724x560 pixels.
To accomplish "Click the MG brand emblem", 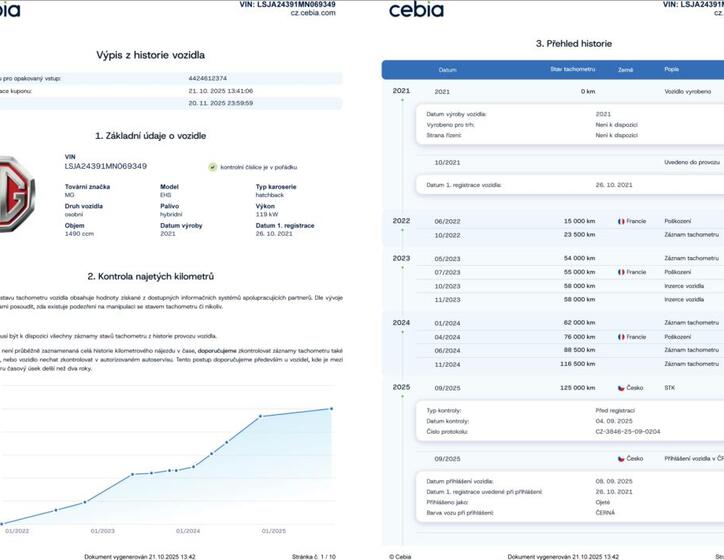I will coord(14,192).
